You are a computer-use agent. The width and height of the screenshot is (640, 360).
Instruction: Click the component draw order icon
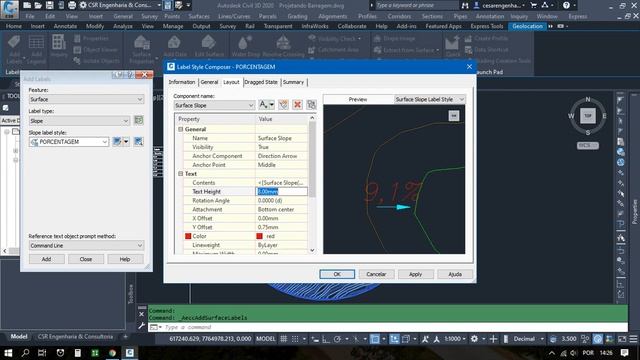[x=311, y=105]
